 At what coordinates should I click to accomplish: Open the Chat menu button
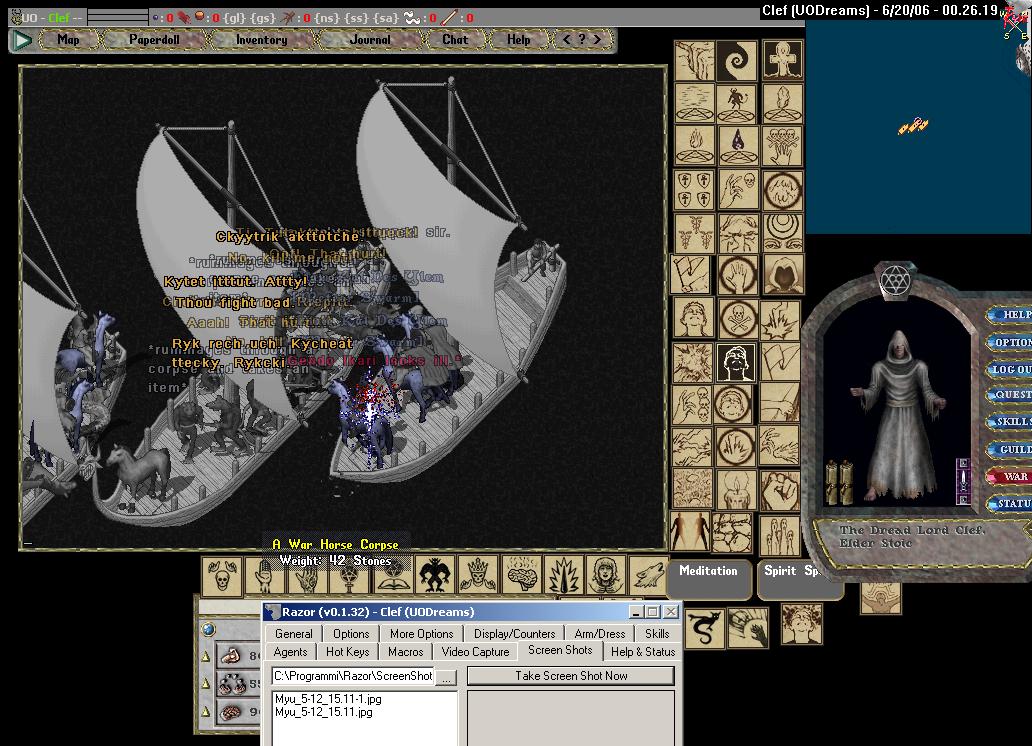[x=455, y=40]
